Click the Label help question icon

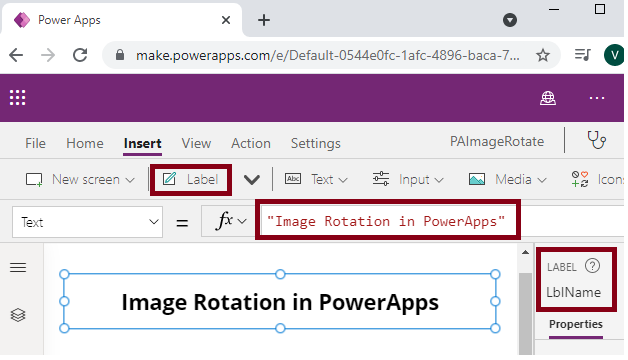point(592,265)
